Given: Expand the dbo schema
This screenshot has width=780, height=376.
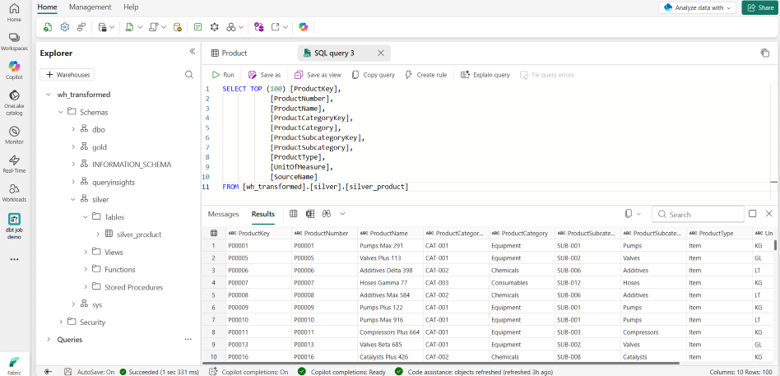Looking at the screenshot, I should click(73, 129).
